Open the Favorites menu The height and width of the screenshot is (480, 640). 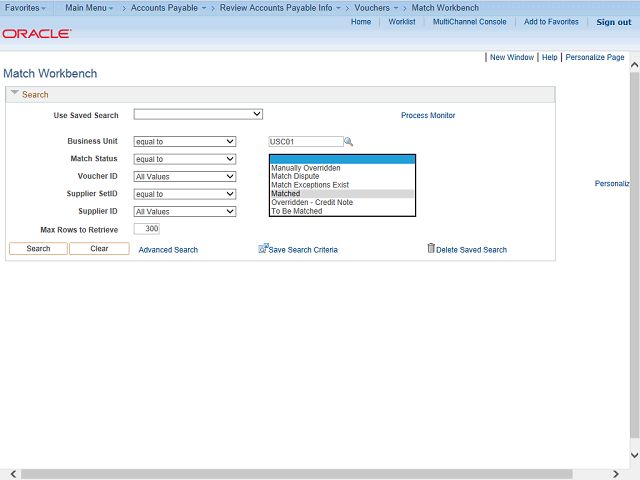tap(26, 8)
